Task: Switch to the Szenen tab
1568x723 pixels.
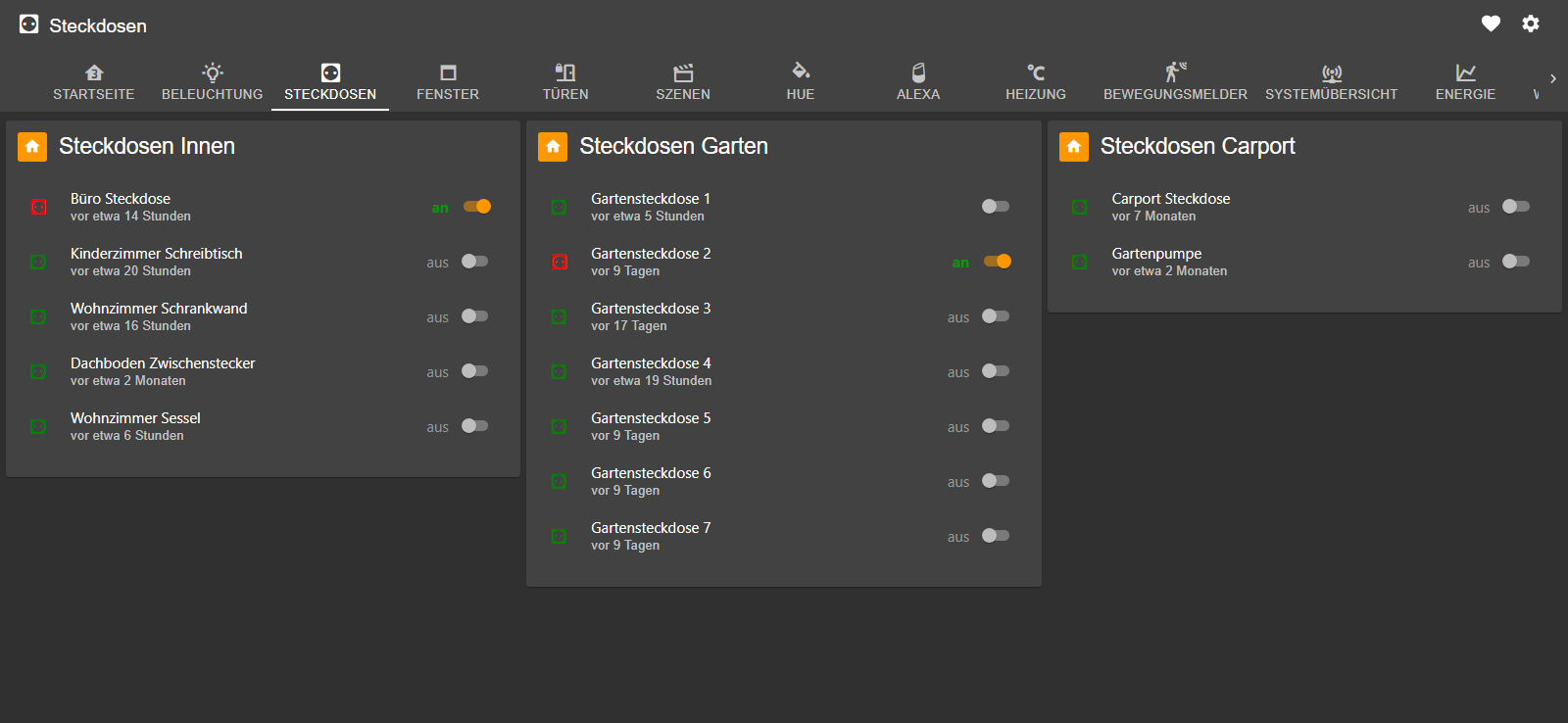Action: [x=683, y=82]
